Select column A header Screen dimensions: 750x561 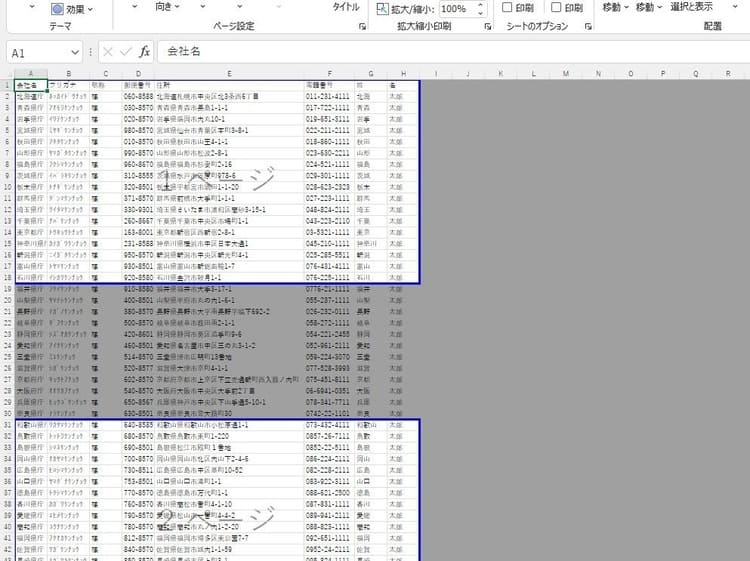coord(31,74)
